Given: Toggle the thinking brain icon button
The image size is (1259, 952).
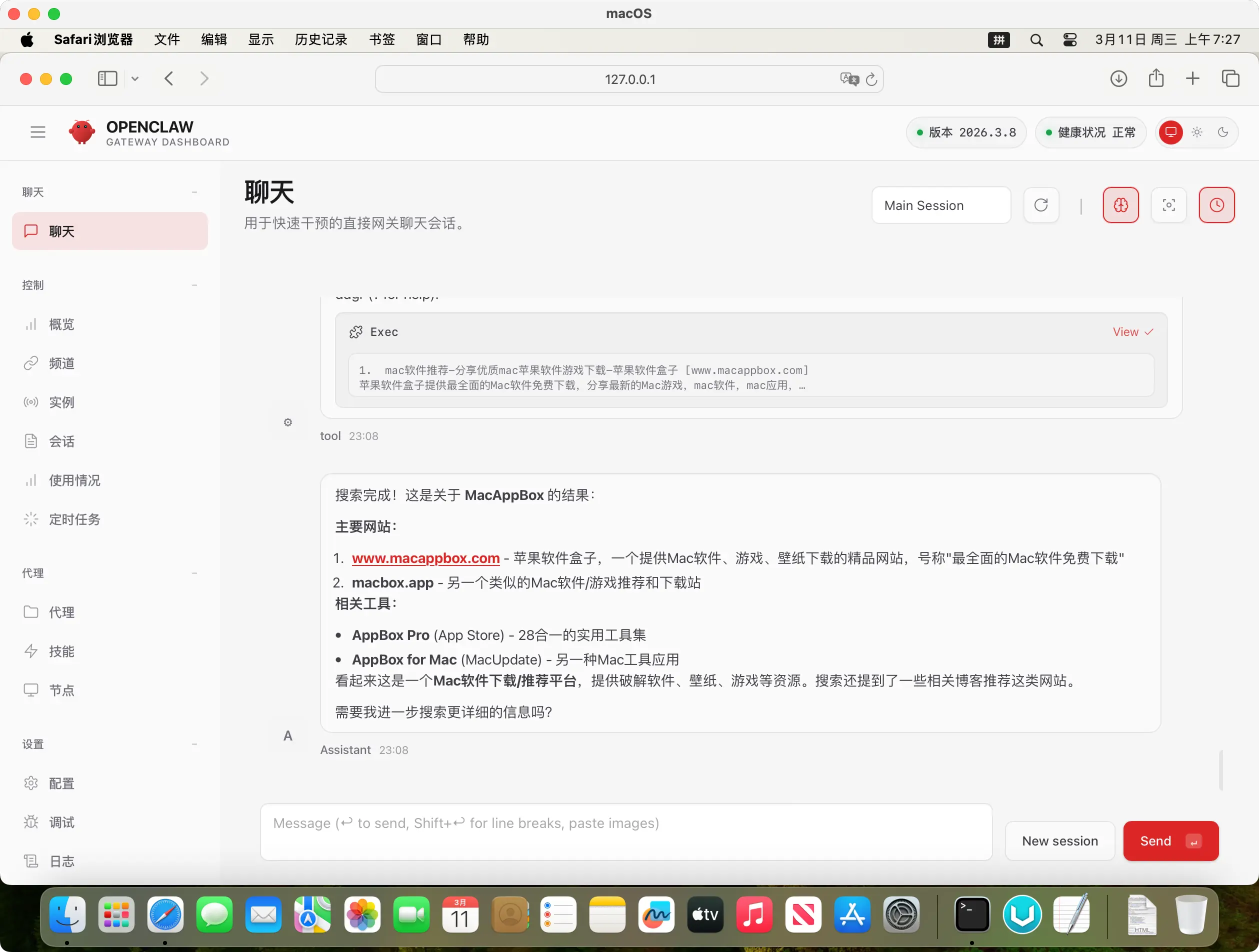Looking at the screenshot, I should (x=1120, y=205).
